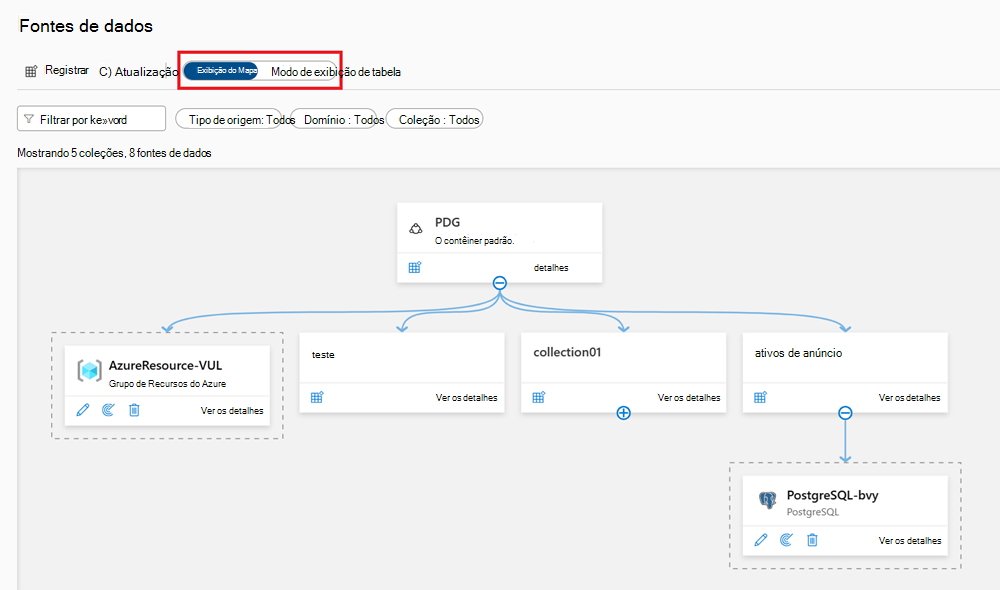Edit AzureResource-VUL using the pencil icon
The height and width of the screenshot is (590, 1000).
[82, 409]
